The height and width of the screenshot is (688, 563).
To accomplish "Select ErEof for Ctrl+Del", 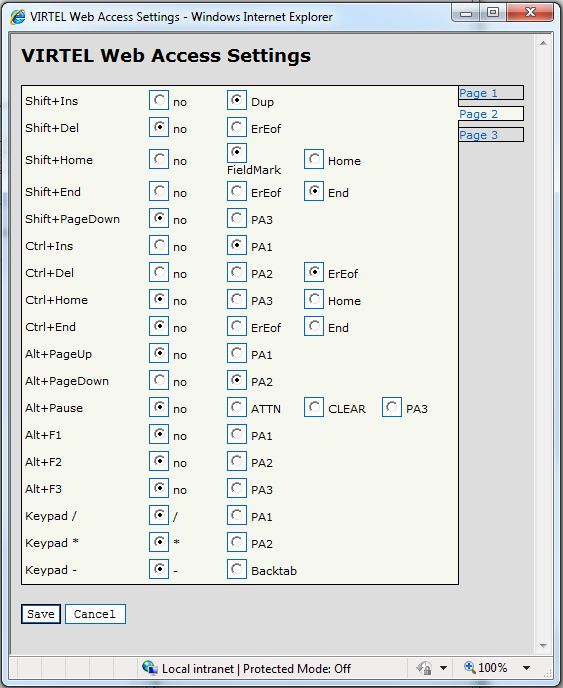I will point(314,272).
